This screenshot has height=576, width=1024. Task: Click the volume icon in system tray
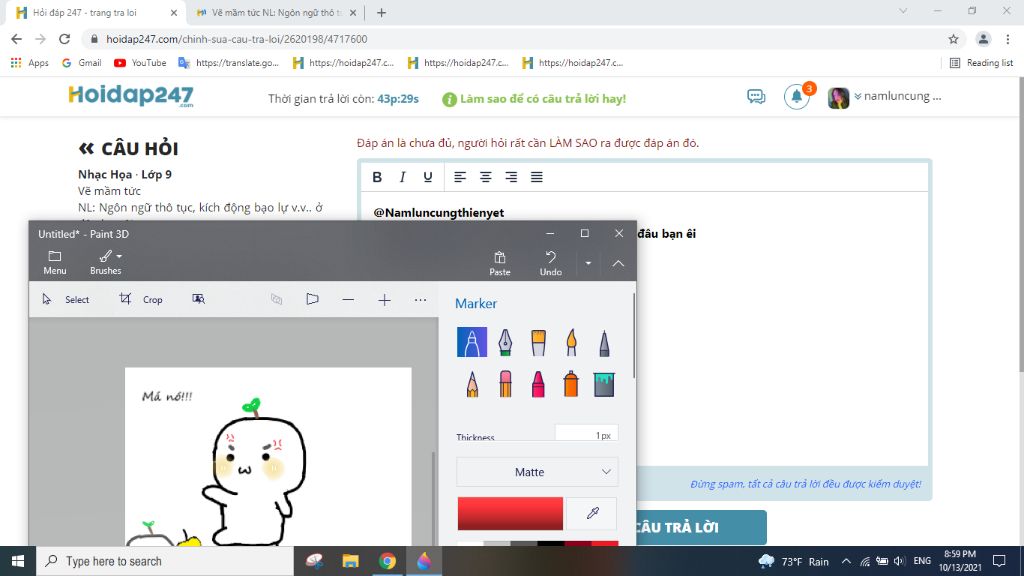(899, 561)
